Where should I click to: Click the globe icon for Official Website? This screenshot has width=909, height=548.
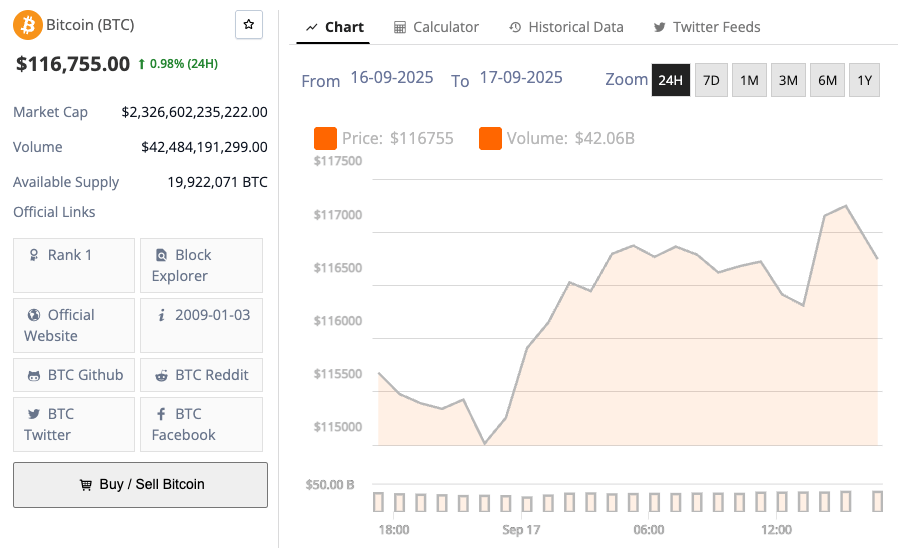pyautogui.click(x=34, y=315)
